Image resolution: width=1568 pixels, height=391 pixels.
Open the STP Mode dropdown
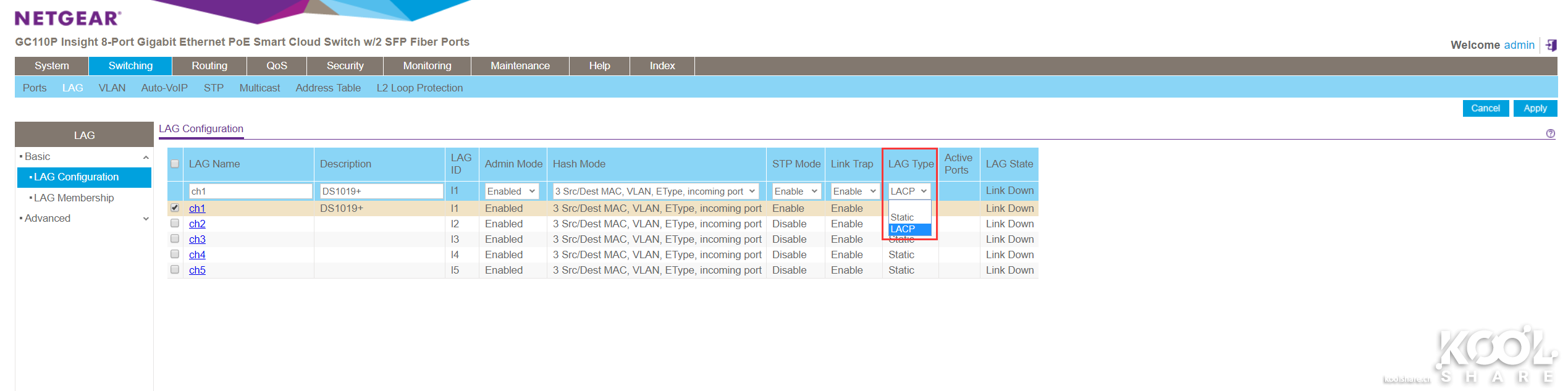click(795, 191)
